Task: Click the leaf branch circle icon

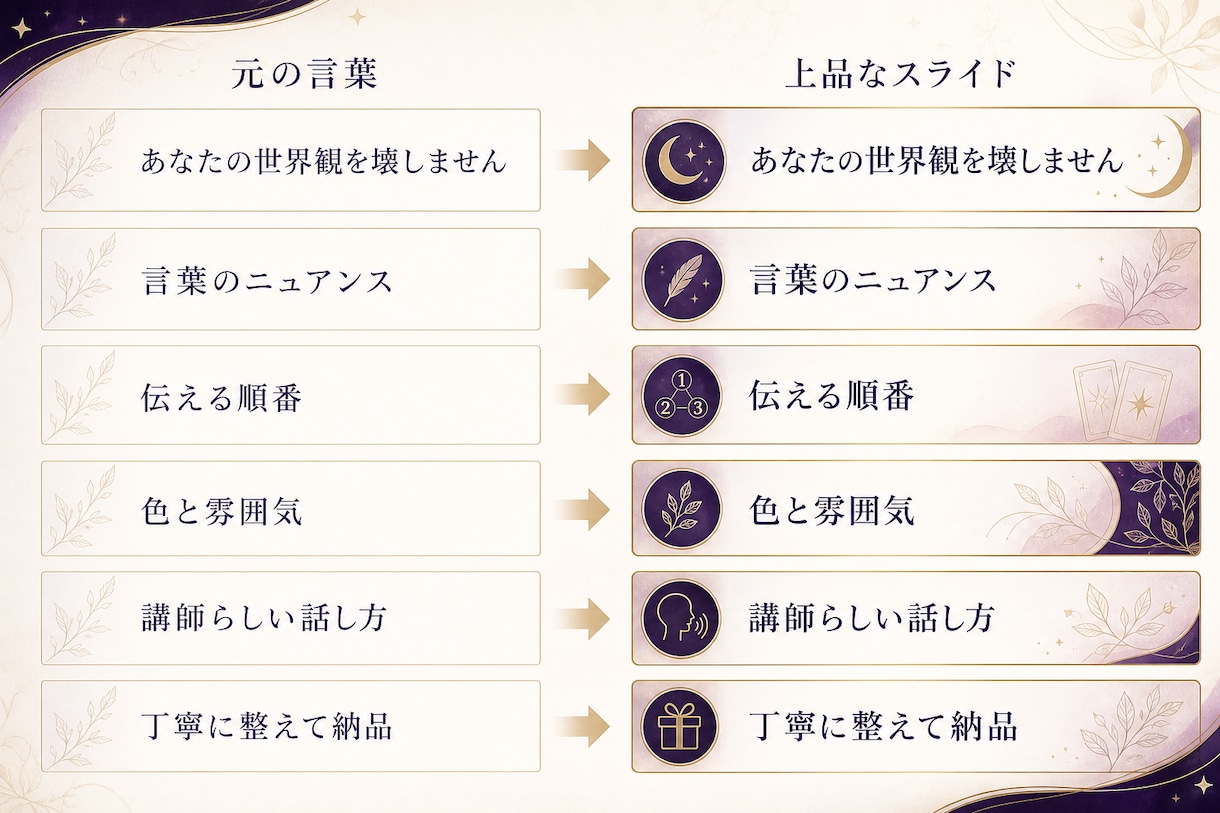Action: (683, 509)
